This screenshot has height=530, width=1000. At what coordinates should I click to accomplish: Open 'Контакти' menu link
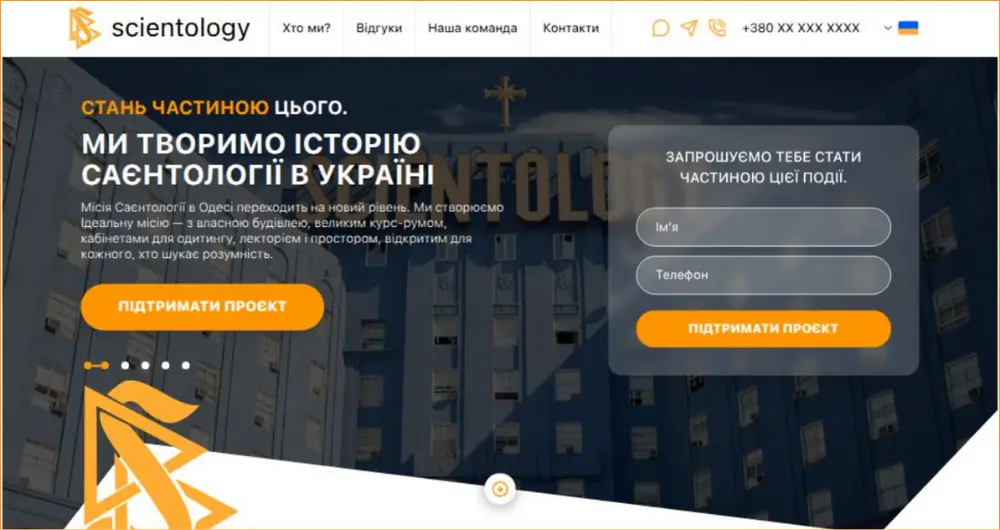coord(571,28)
